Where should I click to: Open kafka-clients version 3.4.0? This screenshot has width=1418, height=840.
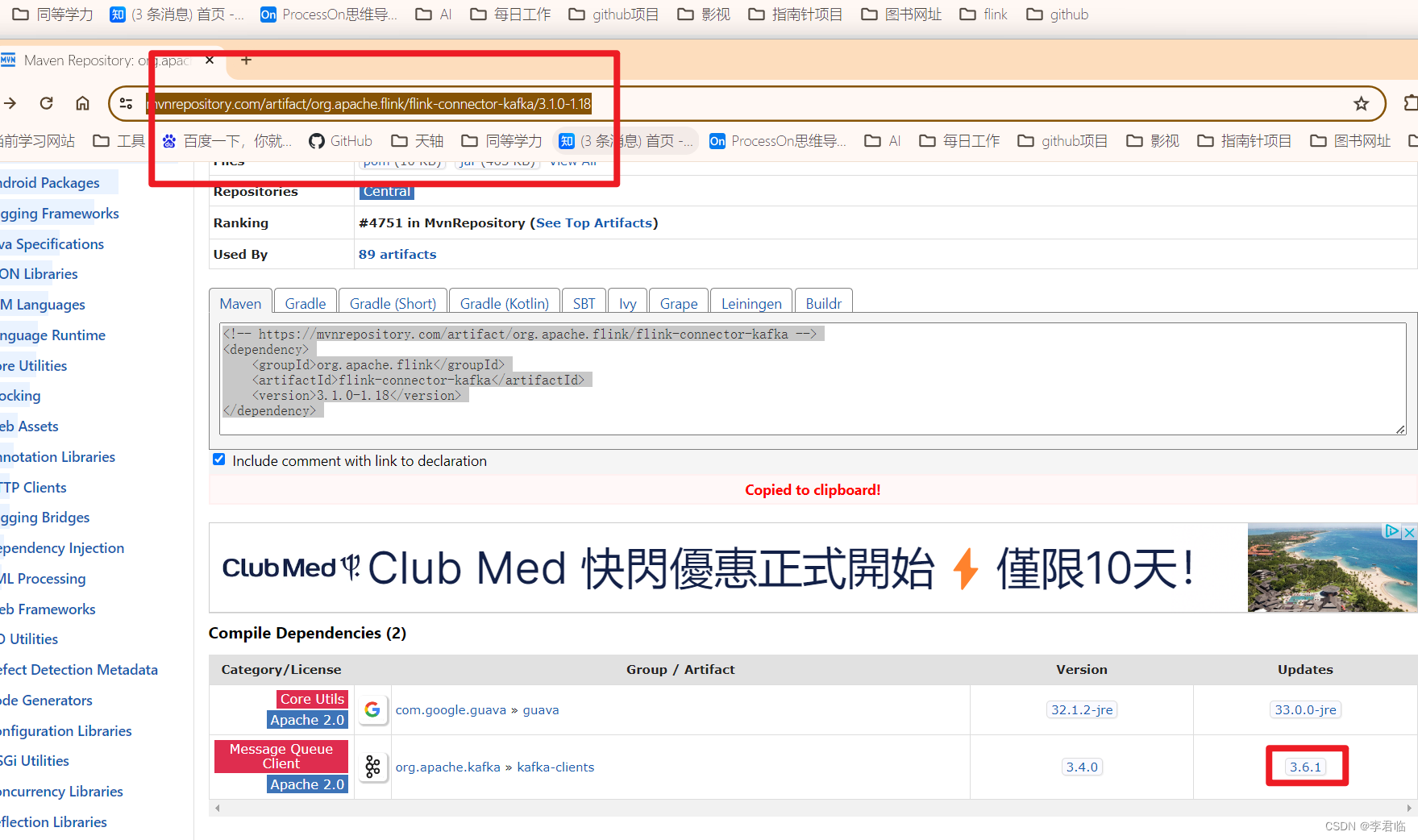tap(1082, 767)
